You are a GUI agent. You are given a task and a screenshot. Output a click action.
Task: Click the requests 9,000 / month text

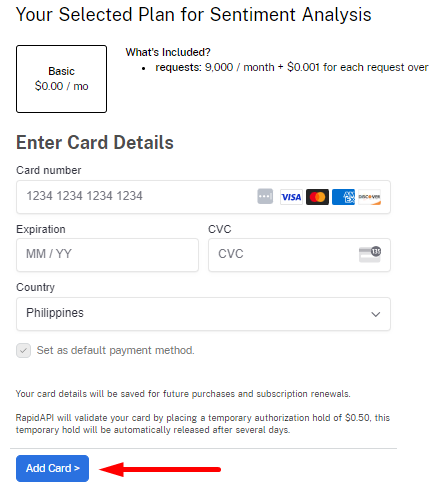[215, 67]
